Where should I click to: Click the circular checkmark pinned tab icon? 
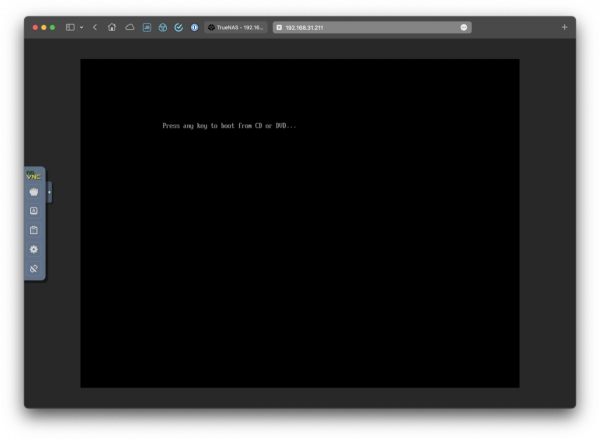point(178,27)
